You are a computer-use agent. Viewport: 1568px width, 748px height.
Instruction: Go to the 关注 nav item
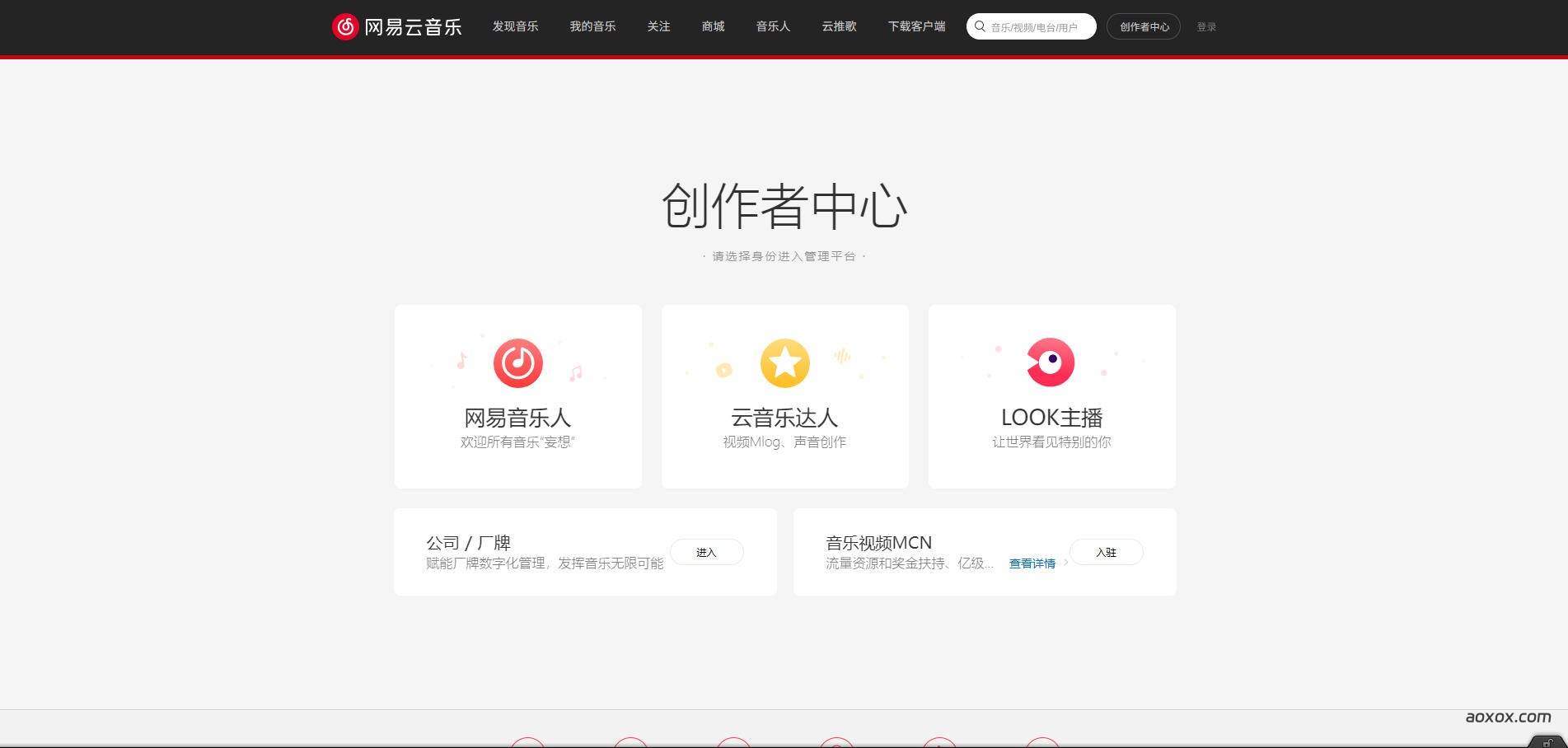pos(659,26)
